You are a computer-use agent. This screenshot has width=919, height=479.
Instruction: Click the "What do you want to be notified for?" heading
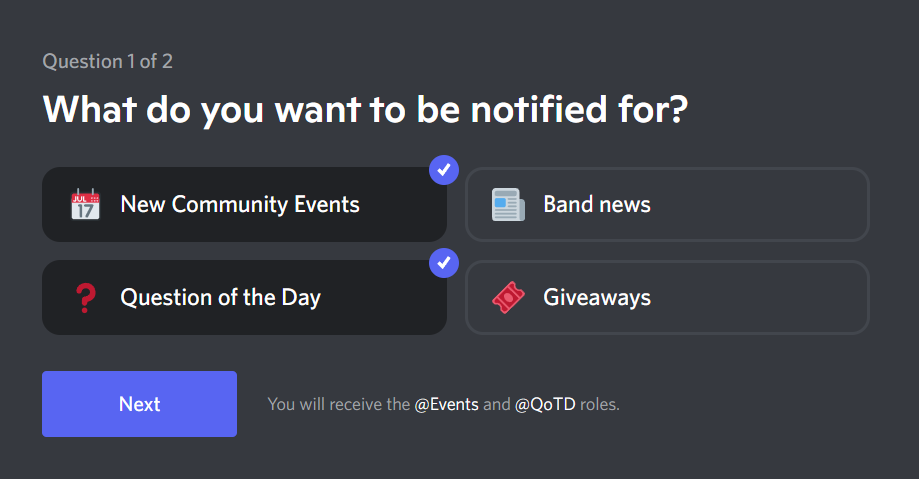pyautogui.click(x=365, y=109)
